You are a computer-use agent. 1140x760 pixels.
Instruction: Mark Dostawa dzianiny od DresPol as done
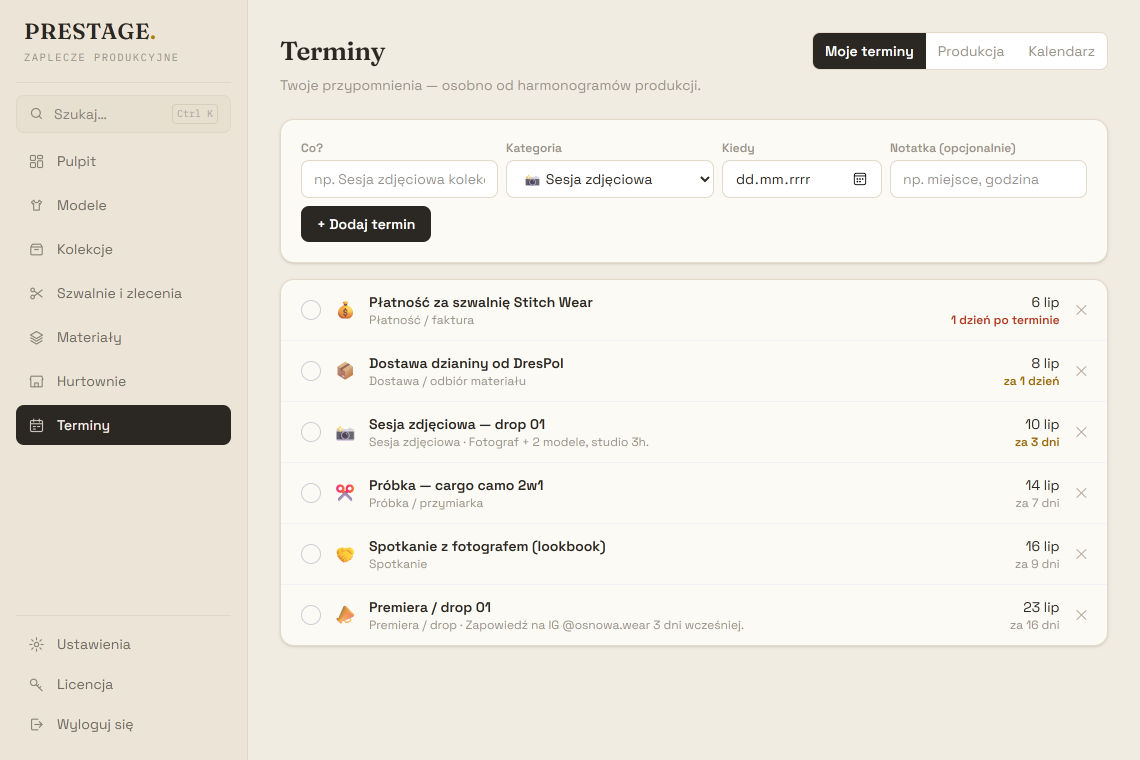[x=311, y=371]
